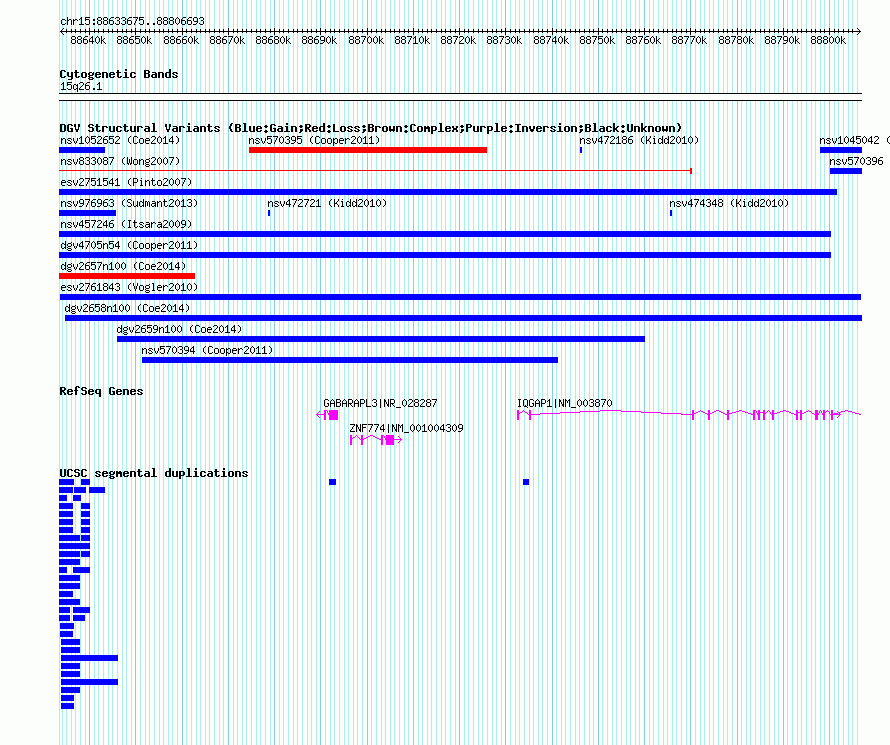The height and width of the screenshot is (745, 890).
Task: Click the esv2761843 long blue bar
Action: (x=460, y=297)
